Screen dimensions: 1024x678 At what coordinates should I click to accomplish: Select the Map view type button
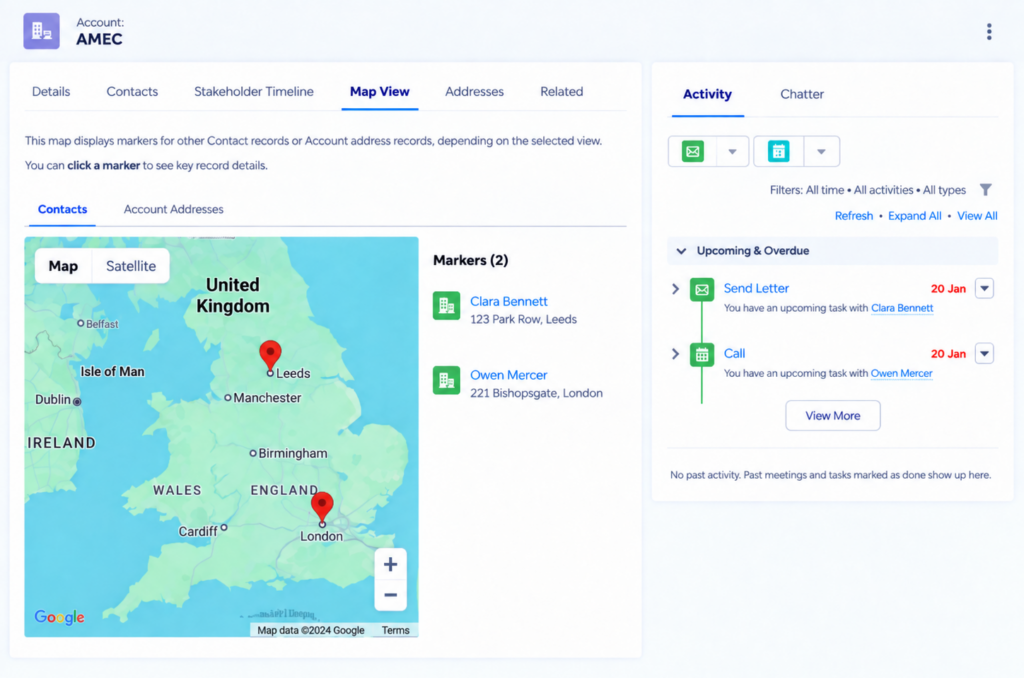pos(63,266)
